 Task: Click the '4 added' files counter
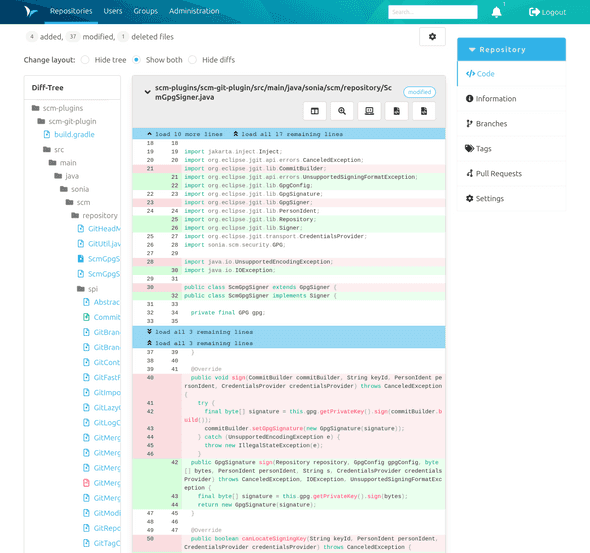coord(44,36)
